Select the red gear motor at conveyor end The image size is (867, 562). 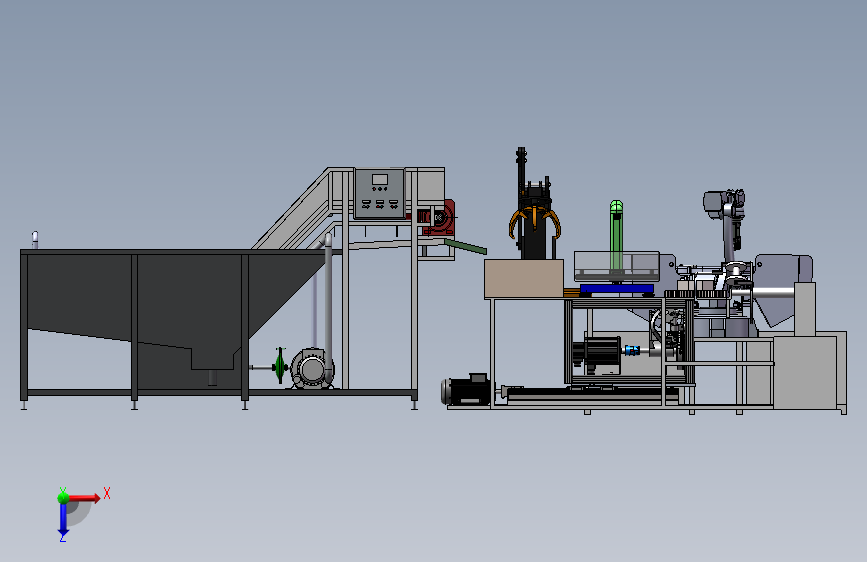point(438,218)
